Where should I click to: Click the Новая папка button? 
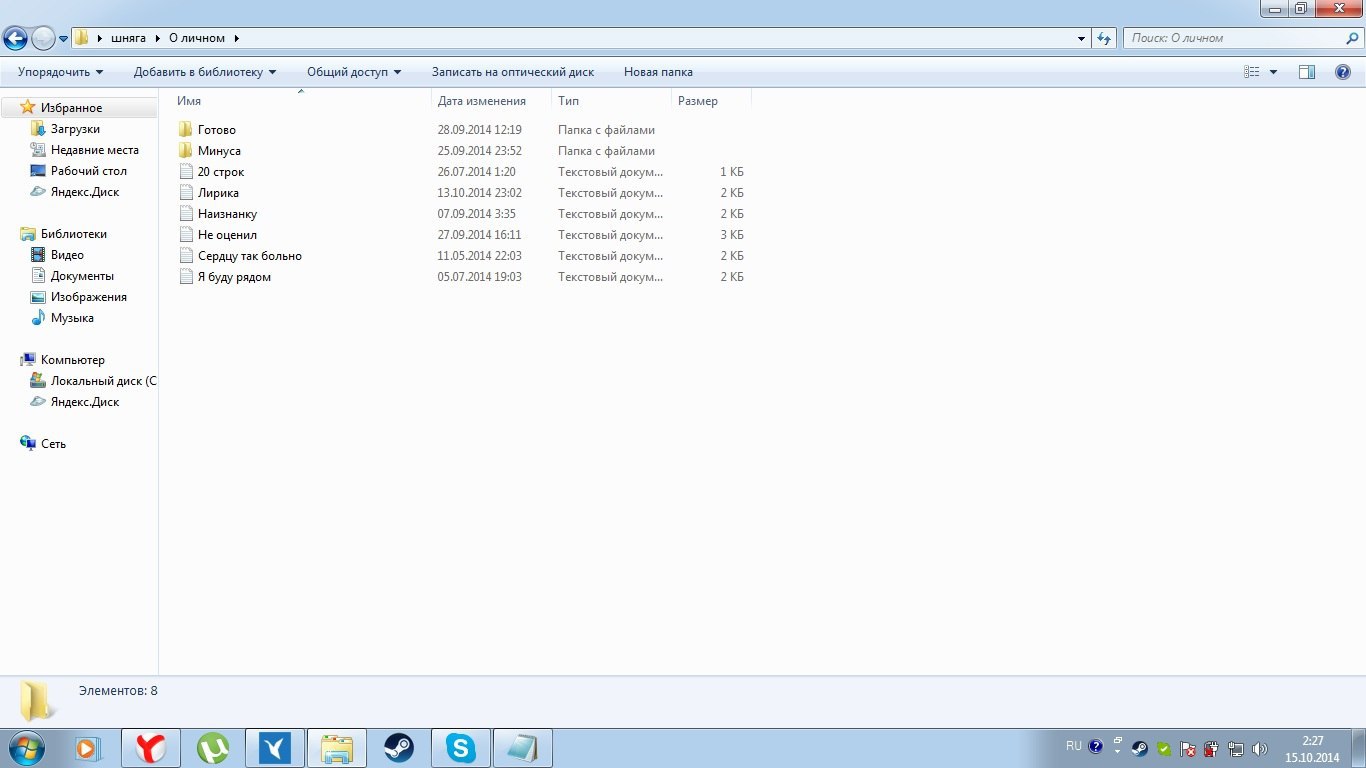pos(658,72)
